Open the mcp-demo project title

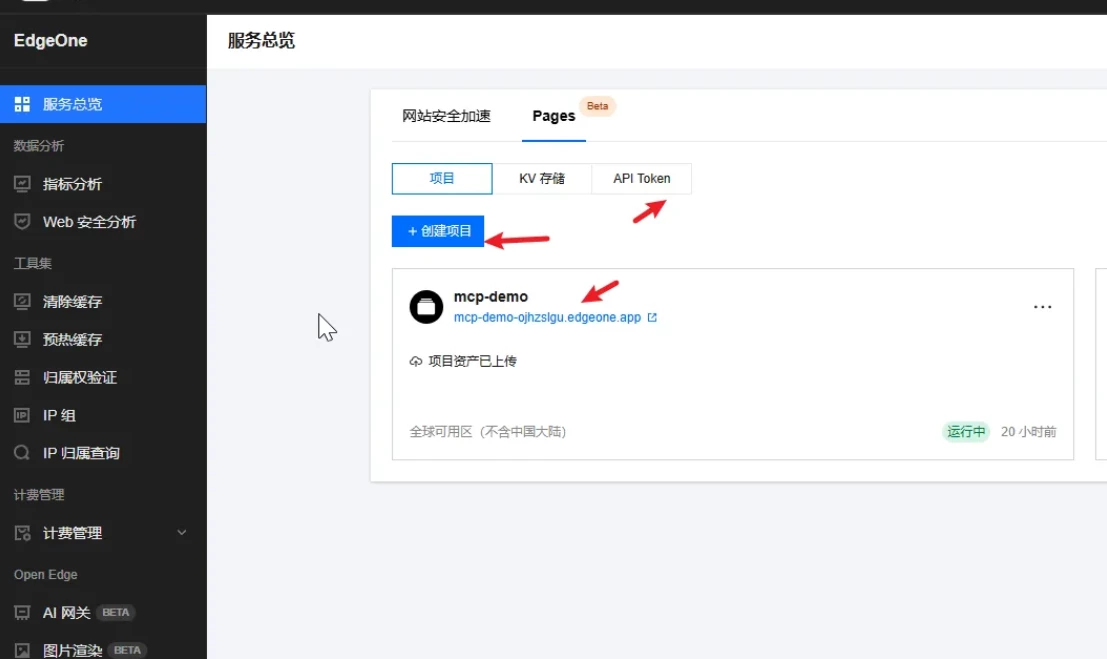tap(491, 297)
